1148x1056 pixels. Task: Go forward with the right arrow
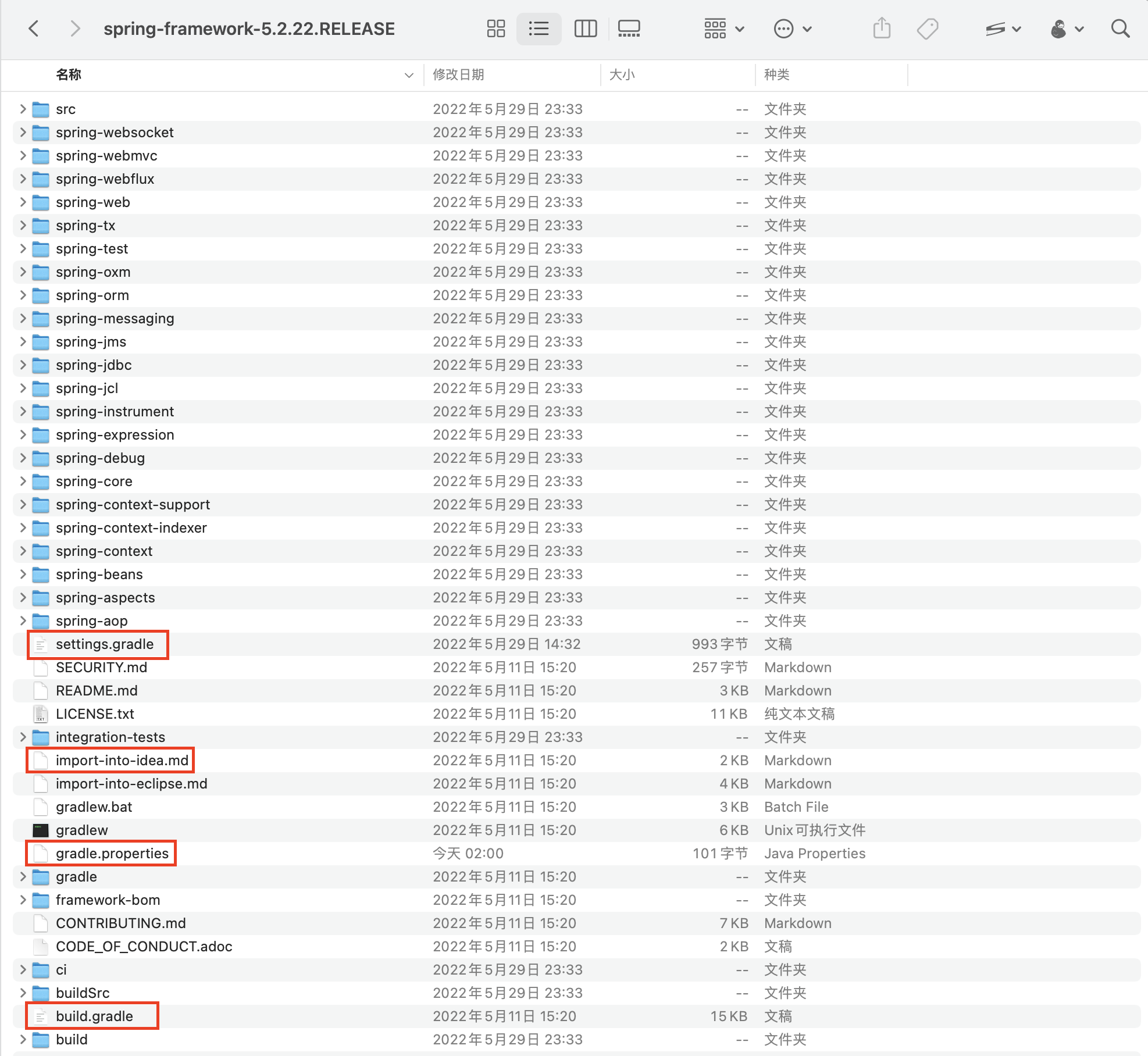pos(75,28)
